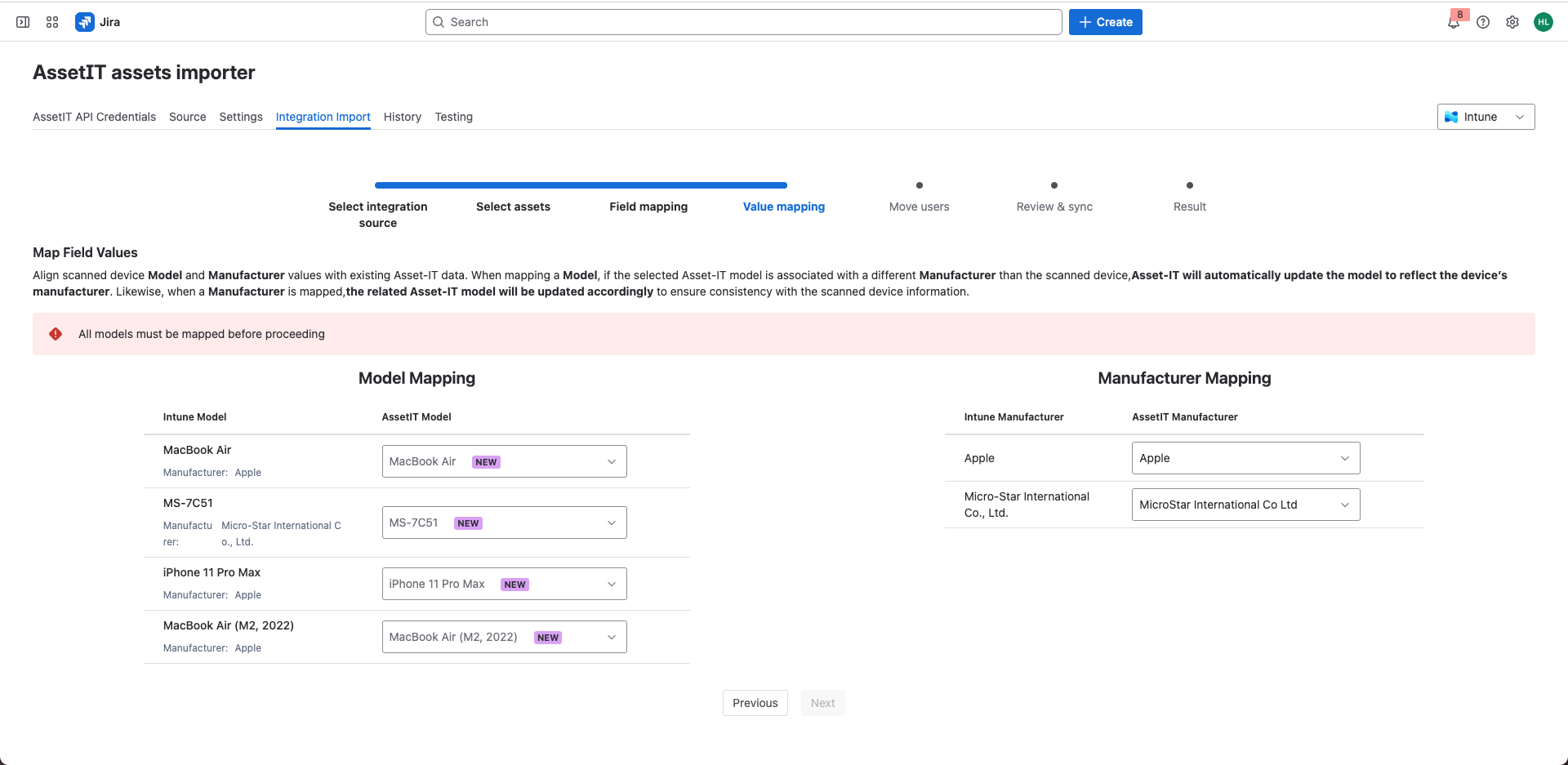Image resolution: width=1568 pixels, height=765 pixels.
Task: Open the Apple manufacturer dropdown
Action: tap(1245, 458)
